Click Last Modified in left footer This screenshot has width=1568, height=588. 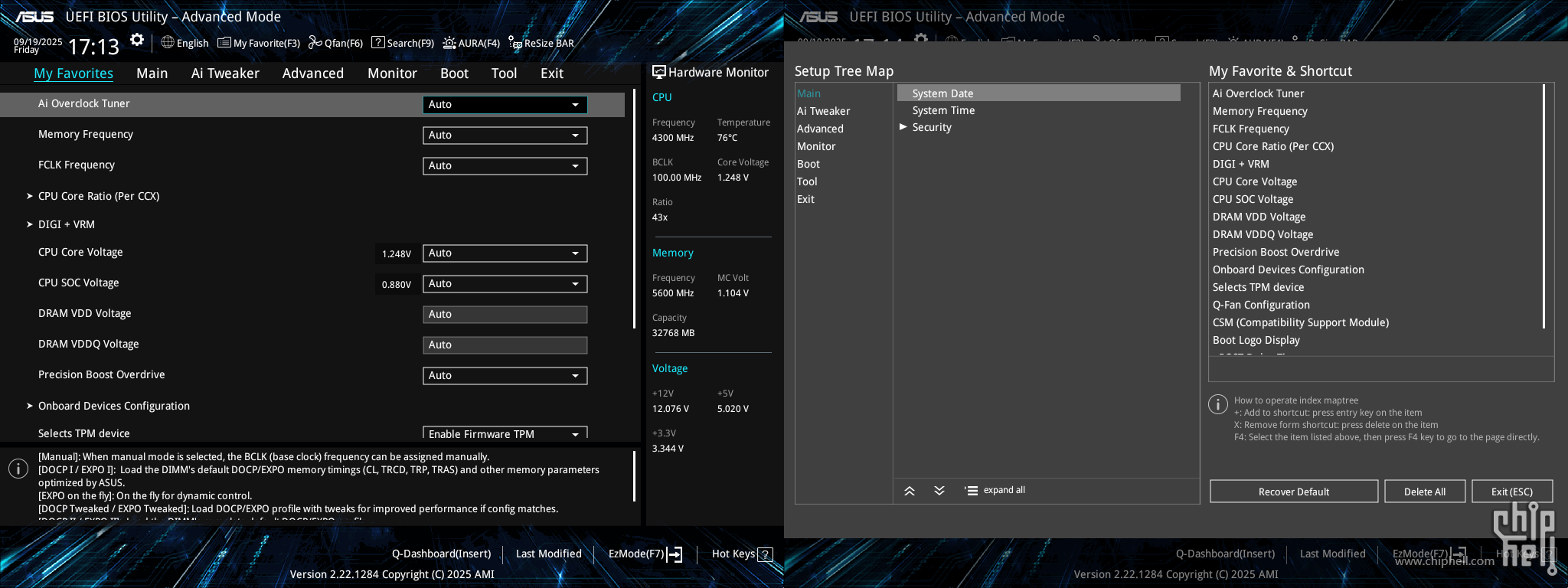549,554
